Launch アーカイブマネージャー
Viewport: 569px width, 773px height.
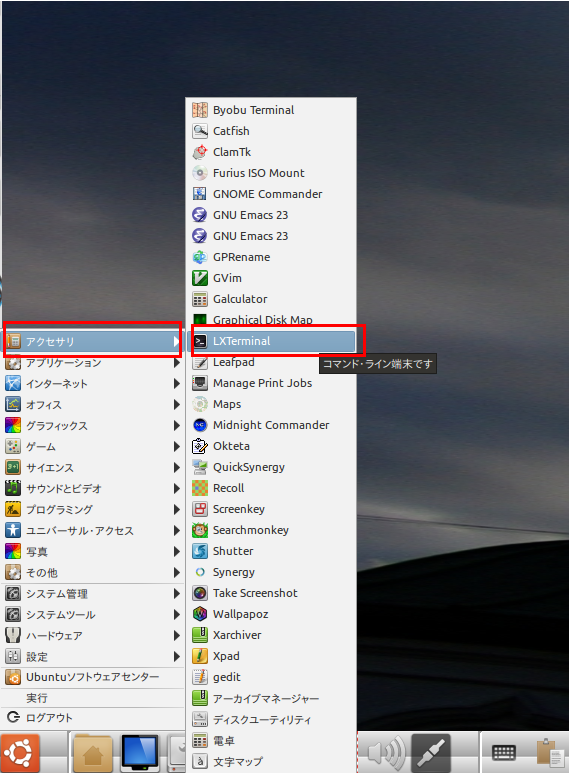(x=271, y=698)
